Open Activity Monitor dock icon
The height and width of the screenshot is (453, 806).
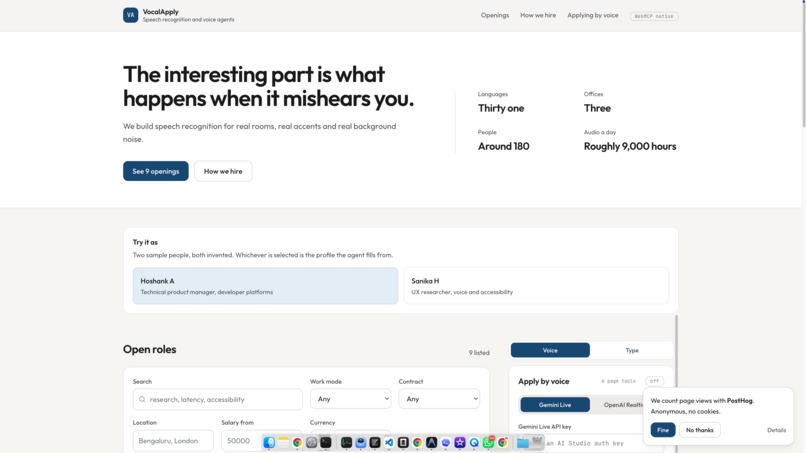pos(346,442)
